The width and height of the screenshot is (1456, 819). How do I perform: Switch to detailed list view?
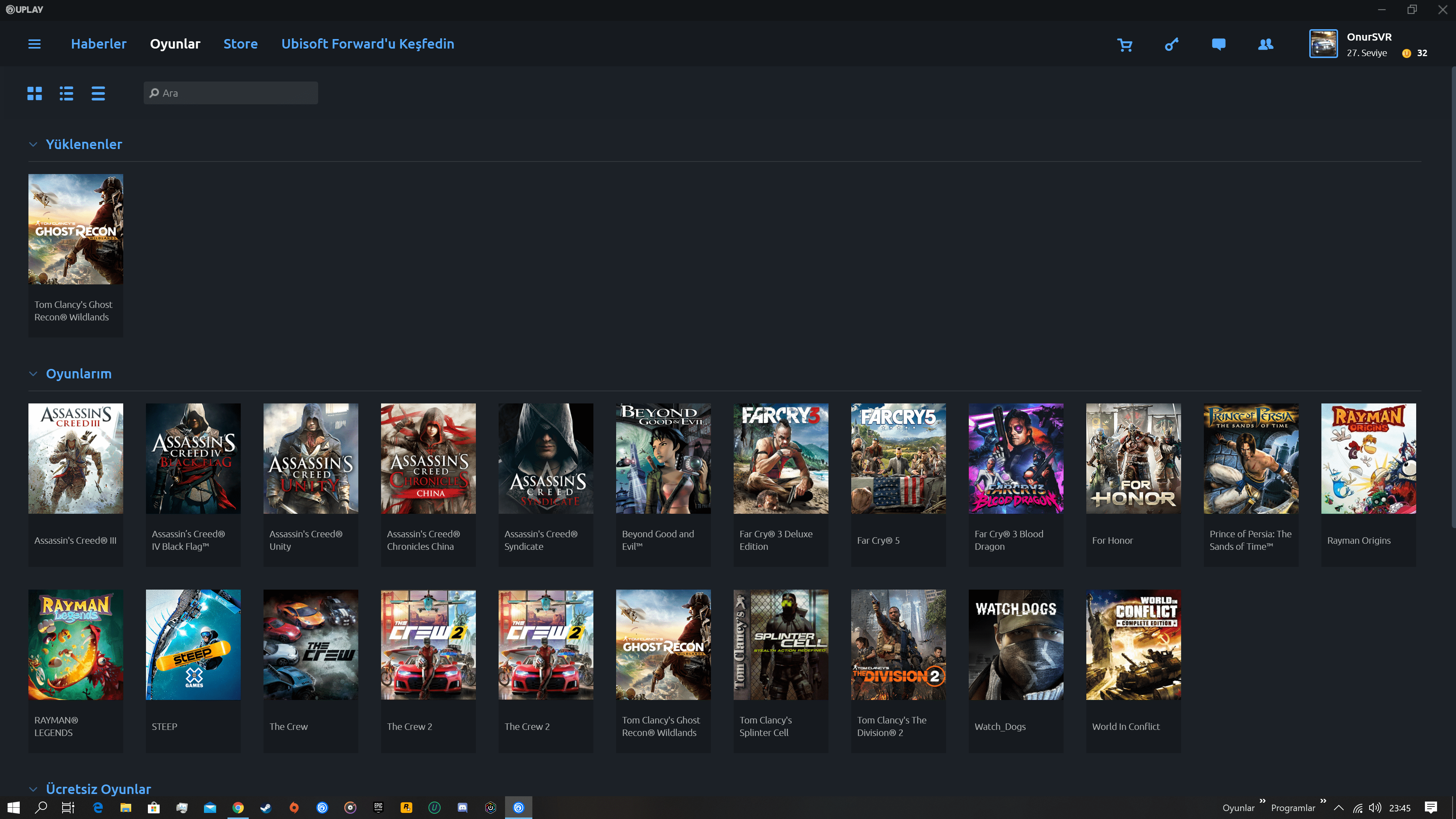tap(66, 93)
